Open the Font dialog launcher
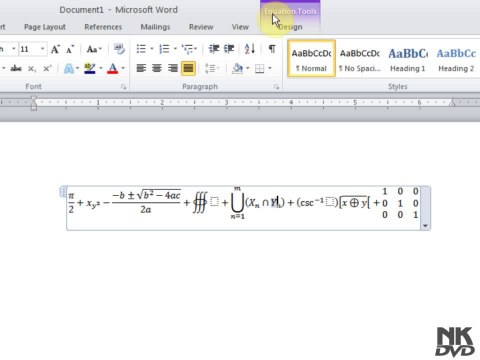480x360 pixels. 124,87
